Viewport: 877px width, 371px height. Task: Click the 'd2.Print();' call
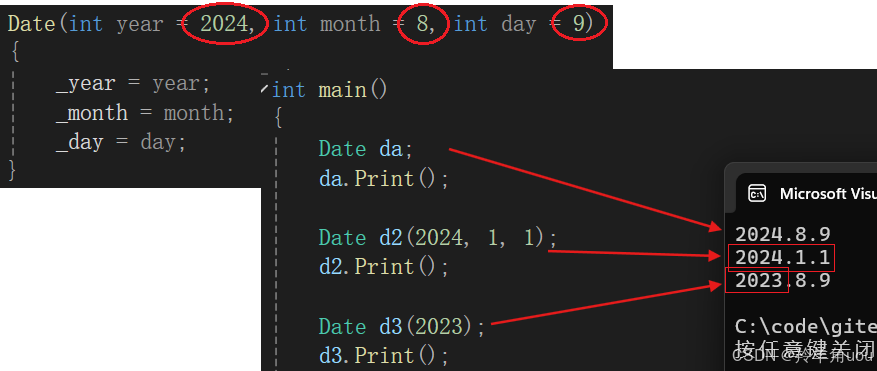pyautogui.click(x=384, y=266)
